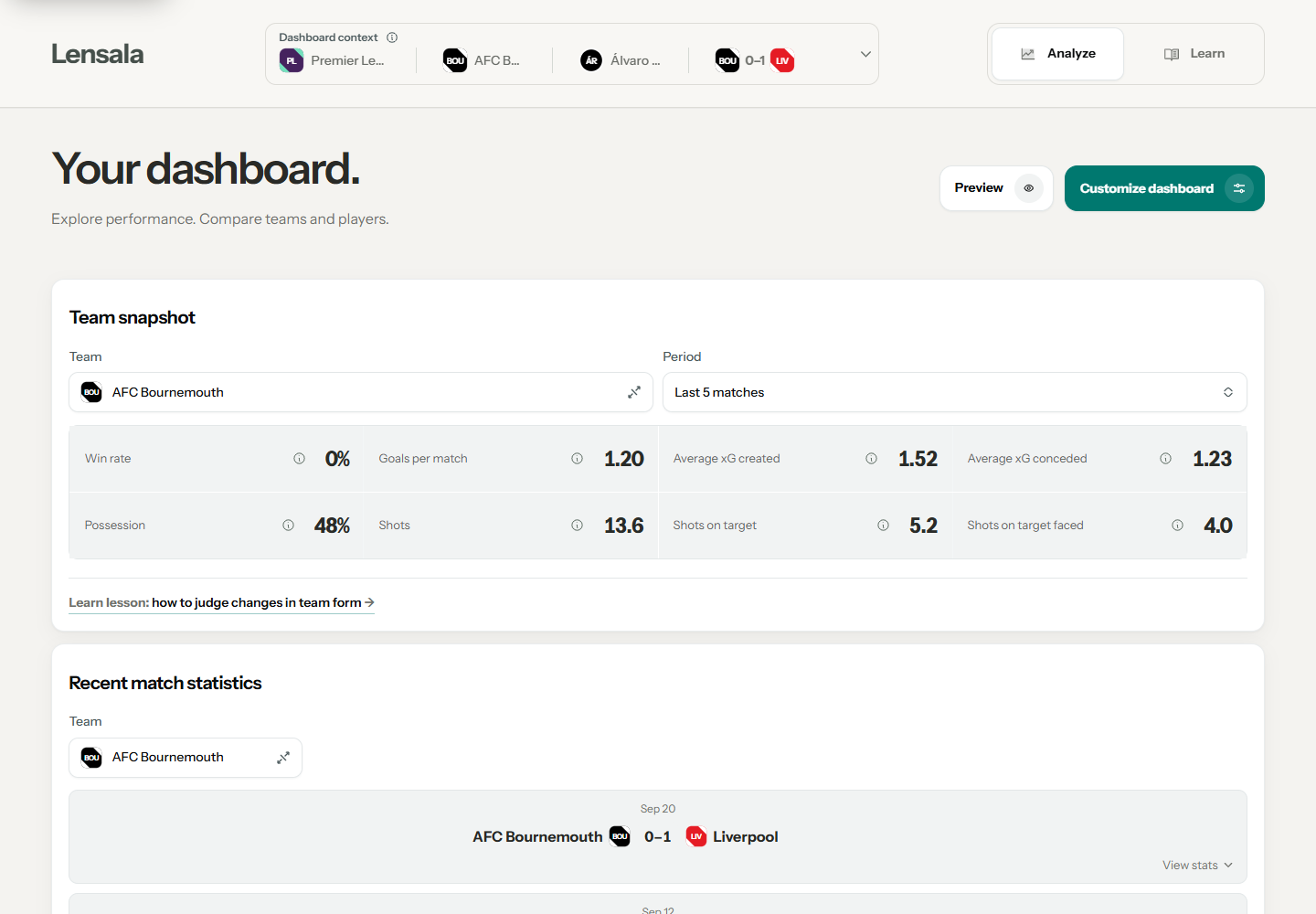Open Recent match statistics team selector
The image size is (1316, 914).
pyautogui.click(x=186, y=758)
